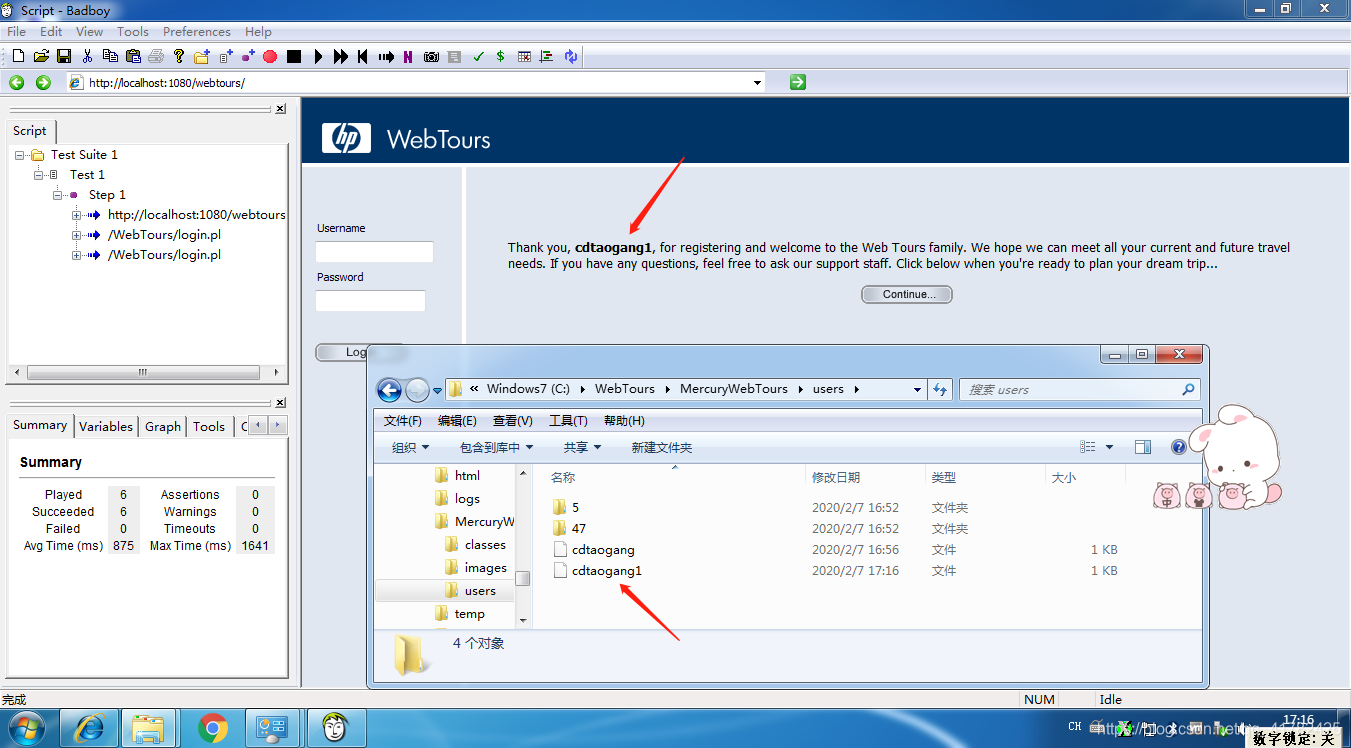Open the Explorer view options dropdown

point(1111,447)
